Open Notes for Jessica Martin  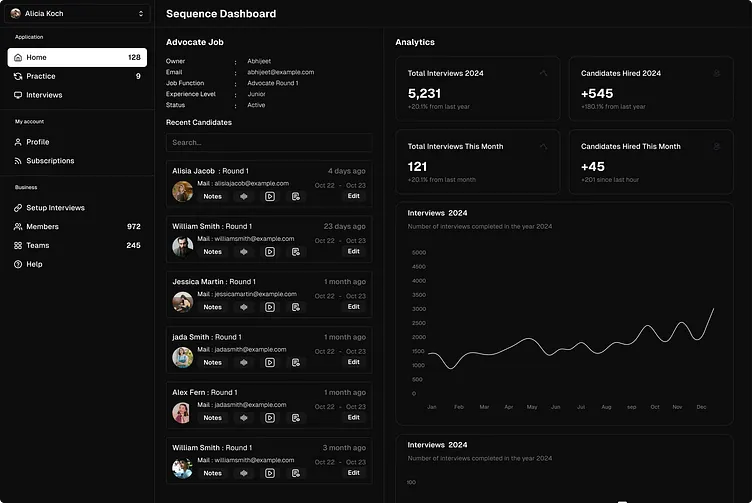click(x=212, y=307)
